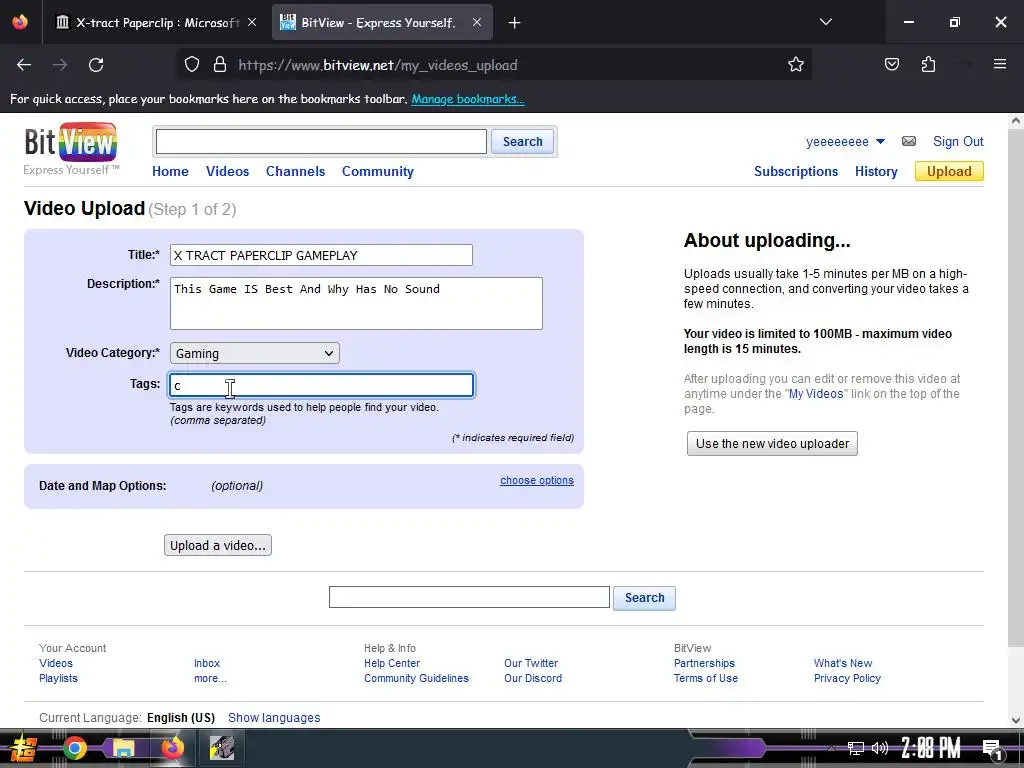The image size is (1024, 768).
Task: Open the Videos menu item
Action: [227, 171]
